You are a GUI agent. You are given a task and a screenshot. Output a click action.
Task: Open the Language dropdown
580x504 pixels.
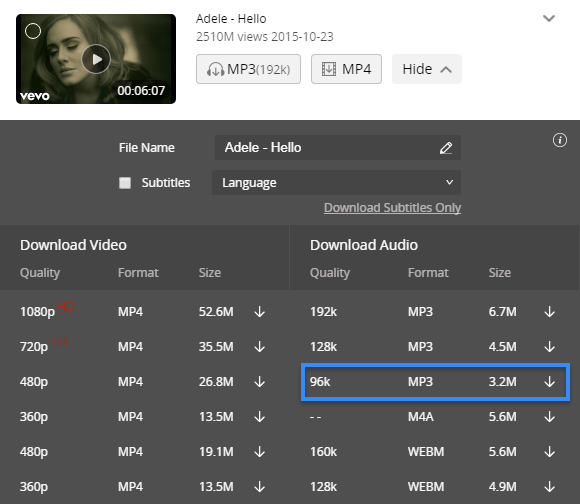coord(336,183)
